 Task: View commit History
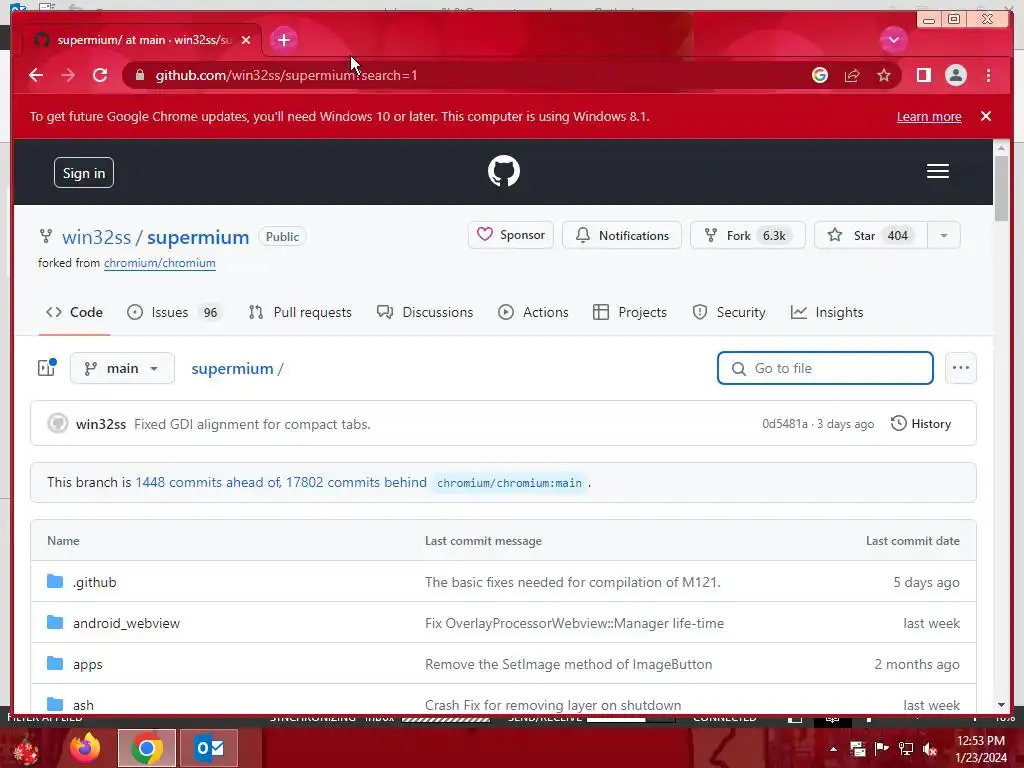coord(921,424)
